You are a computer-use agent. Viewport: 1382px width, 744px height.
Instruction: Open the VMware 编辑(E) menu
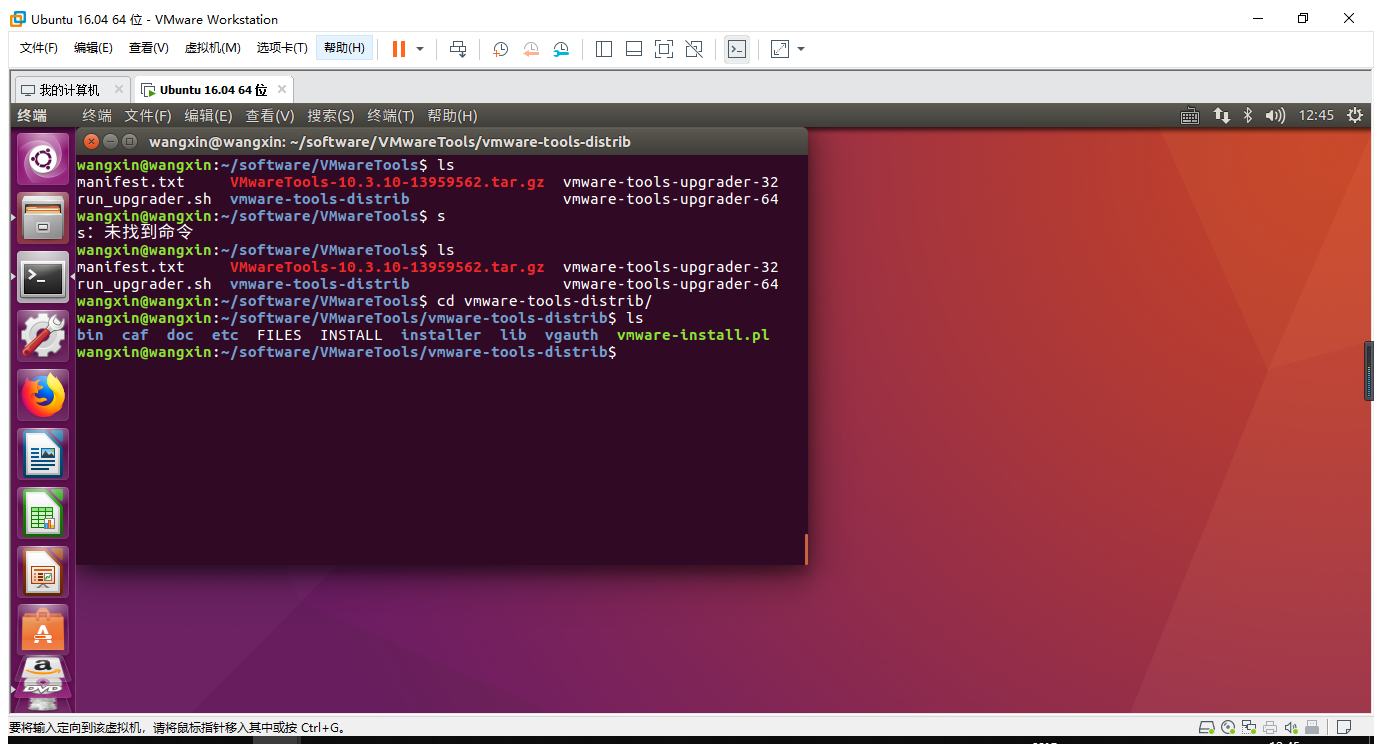tap(93, 48)
